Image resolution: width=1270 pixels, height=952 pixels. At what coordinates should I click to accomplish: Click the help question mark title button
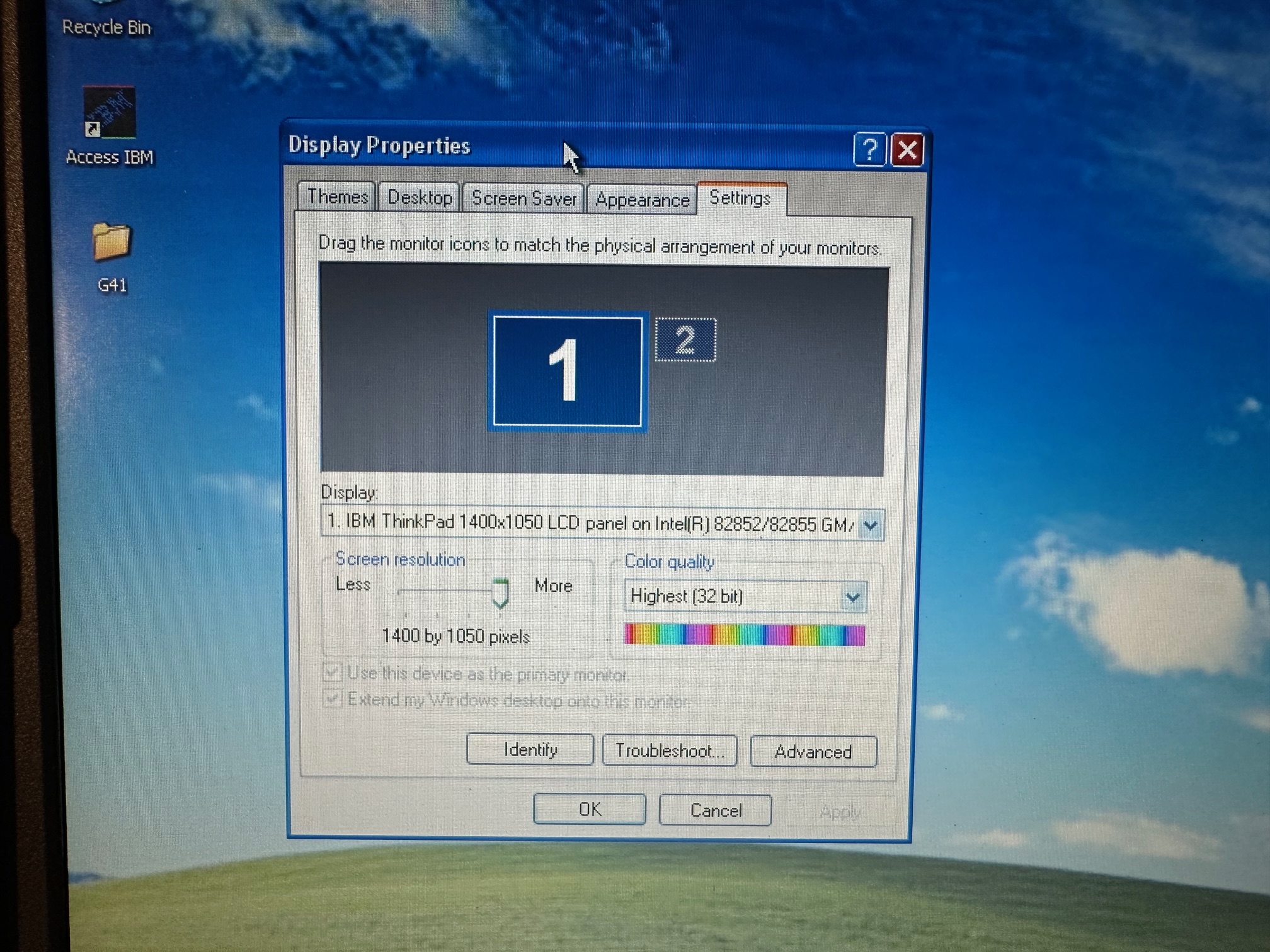tap(869, 150)
